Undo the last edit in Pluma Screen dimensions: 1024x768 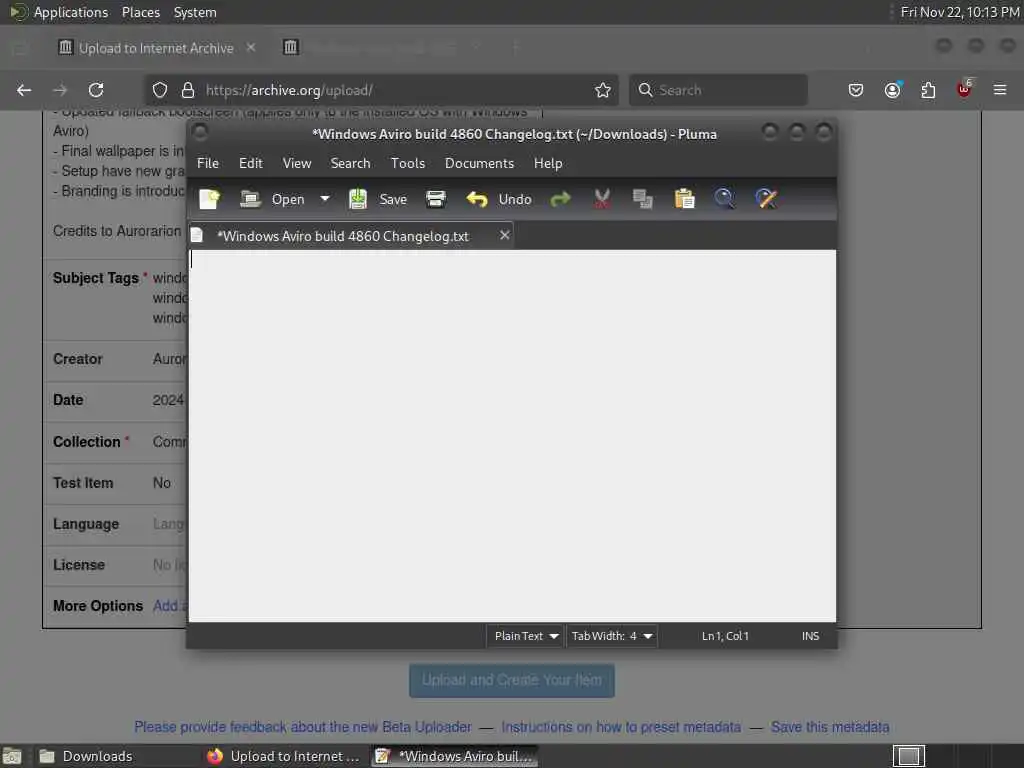click(x=499, y=199)
